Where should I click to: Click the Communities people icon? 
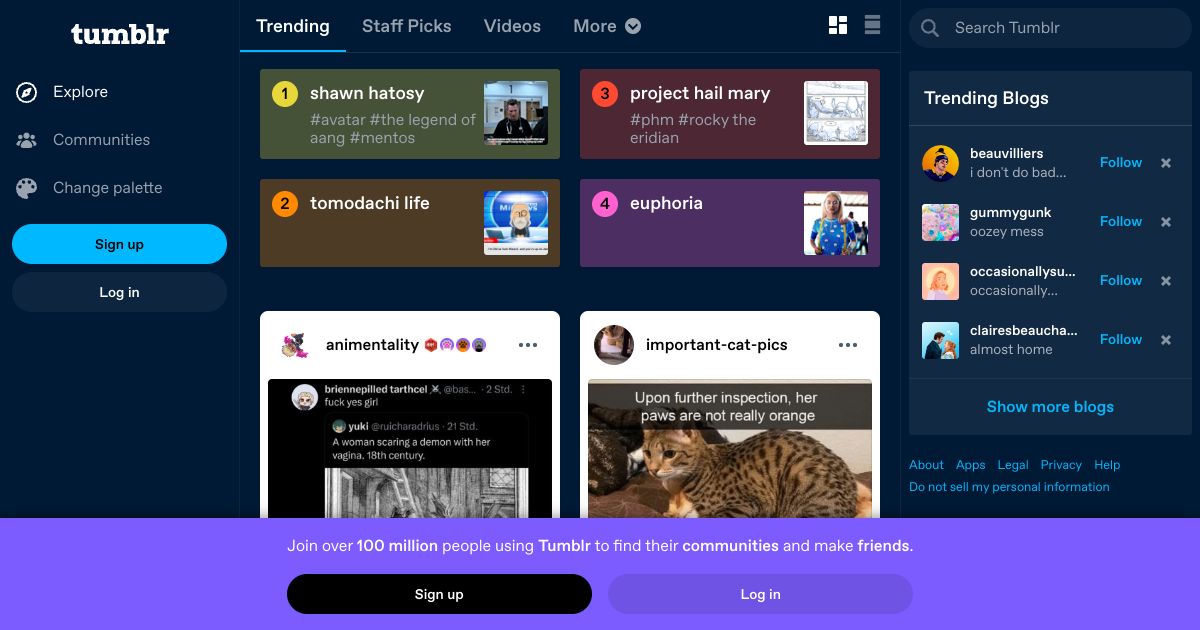click(27, 140)
